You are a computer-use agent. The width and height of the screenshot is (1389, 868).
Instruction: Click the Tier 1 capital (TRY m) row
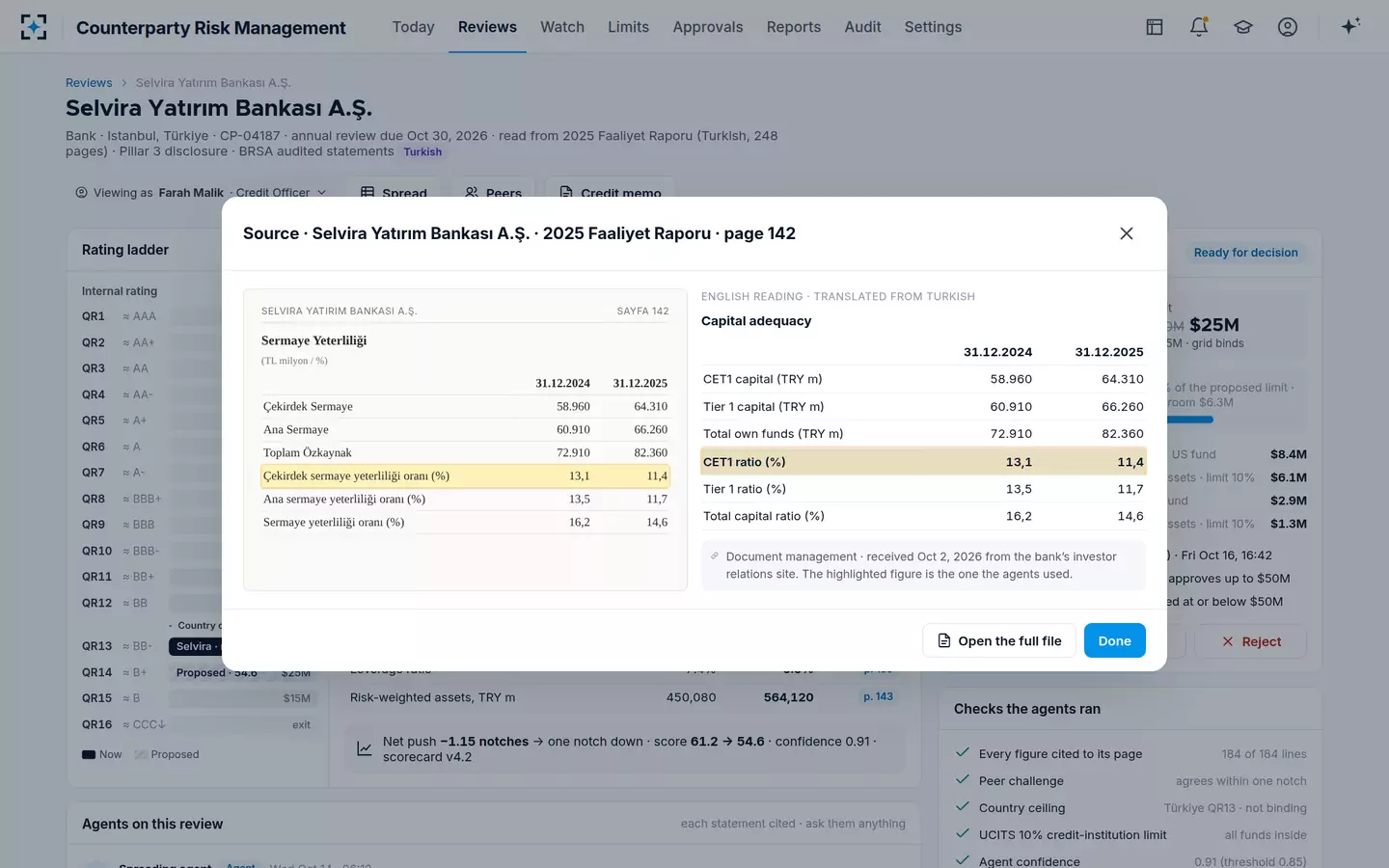[x=923, y=407]
